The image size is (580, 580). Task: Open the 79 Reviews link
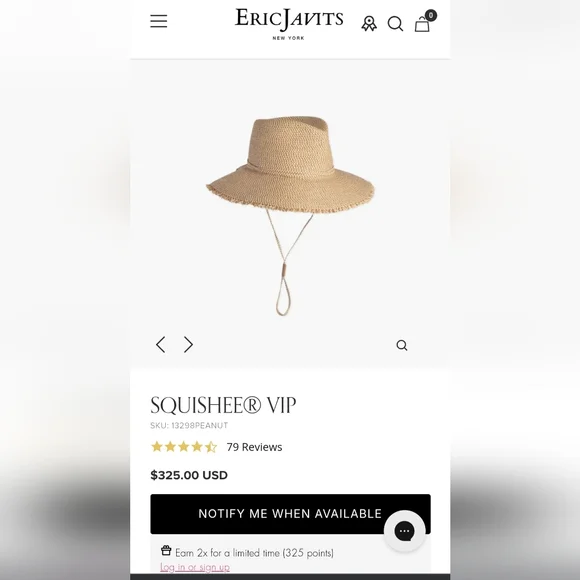(x=254, y=447)
